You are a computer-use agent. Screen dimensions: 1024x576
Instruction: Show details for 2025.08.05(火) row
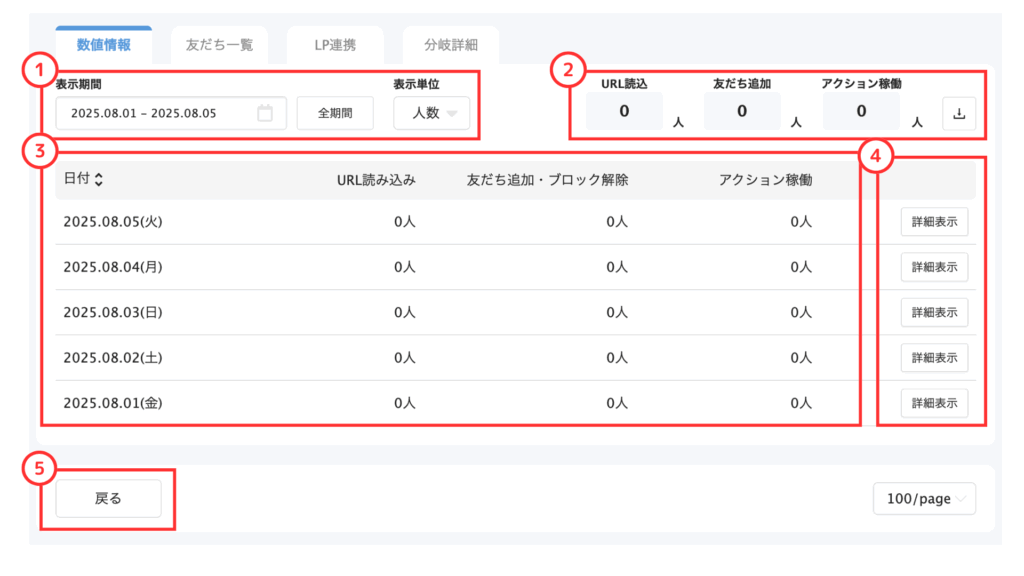click(934, 222)
